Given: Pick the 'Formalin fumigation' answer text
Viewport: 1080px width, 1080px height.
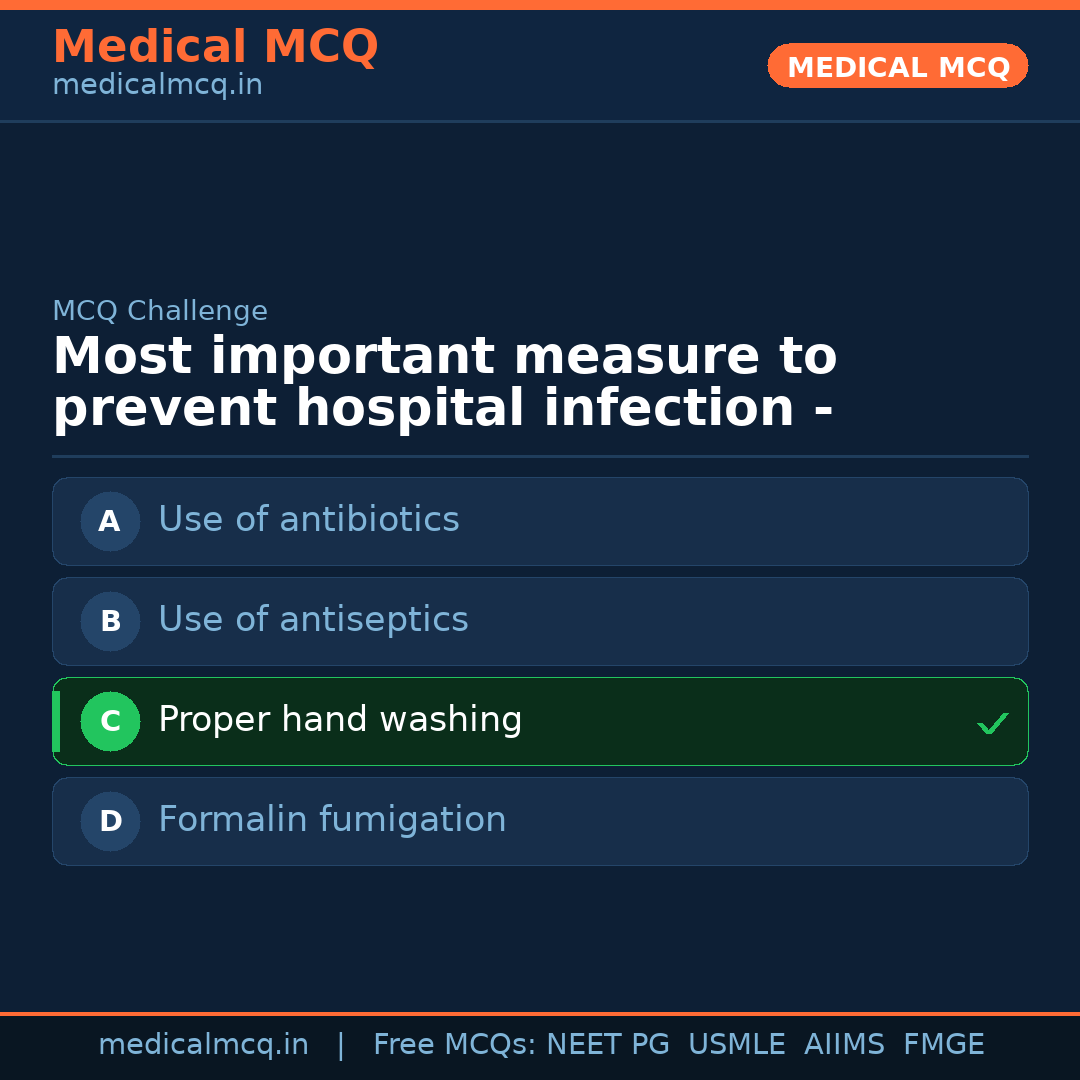Looking at the screenshot, I should 332,820.
